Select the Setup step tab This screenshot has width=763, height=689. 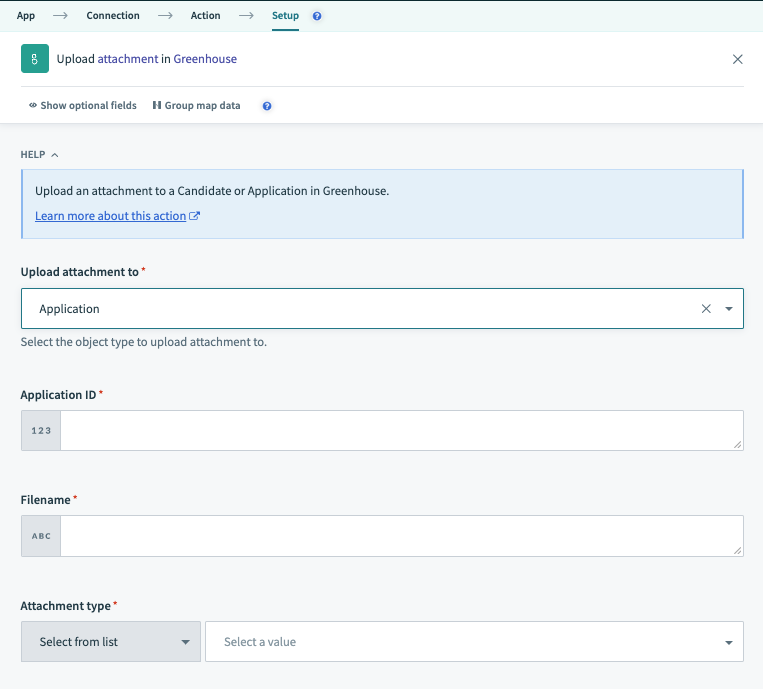tap(285, 16)
